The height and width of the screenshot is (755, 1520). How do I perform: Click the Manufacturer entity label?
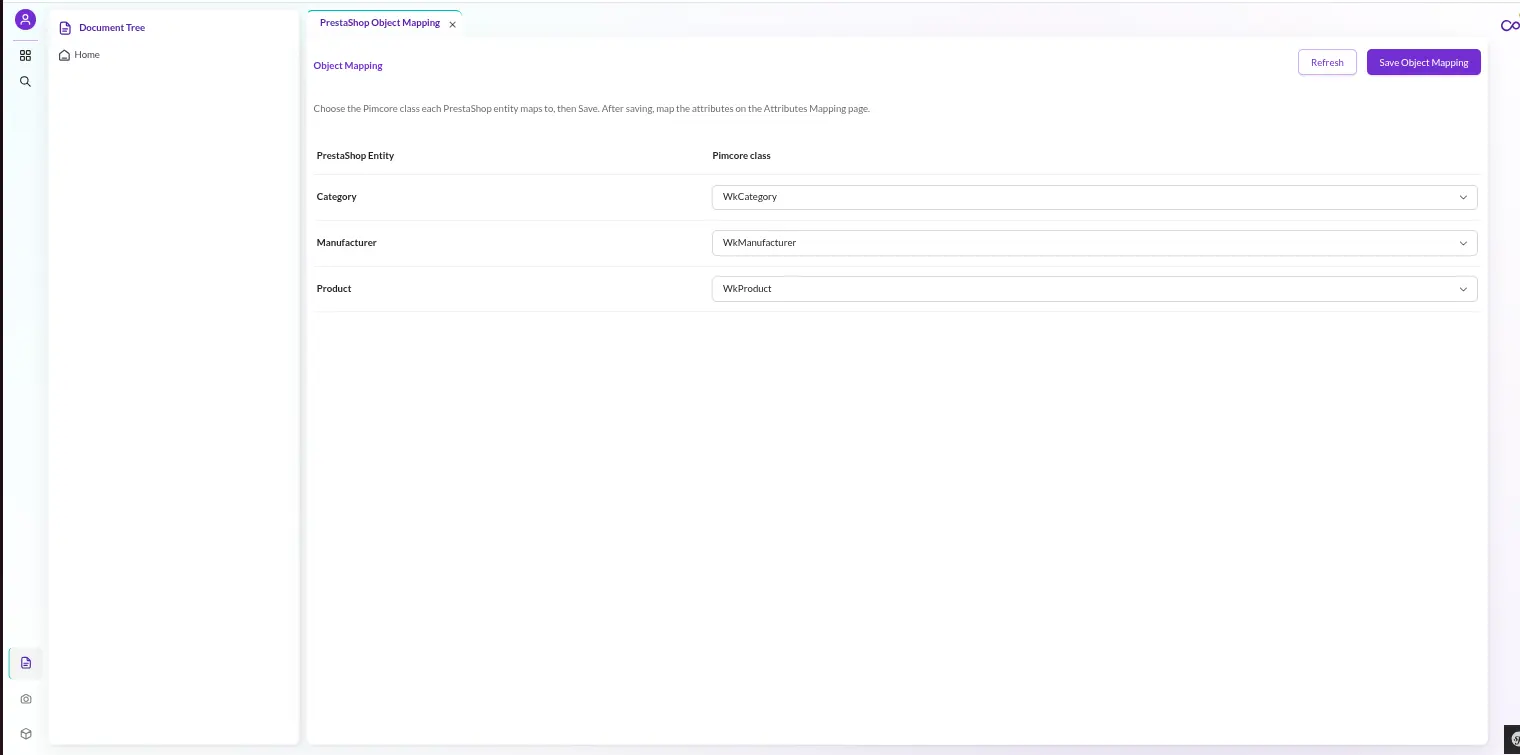(346, 243)
